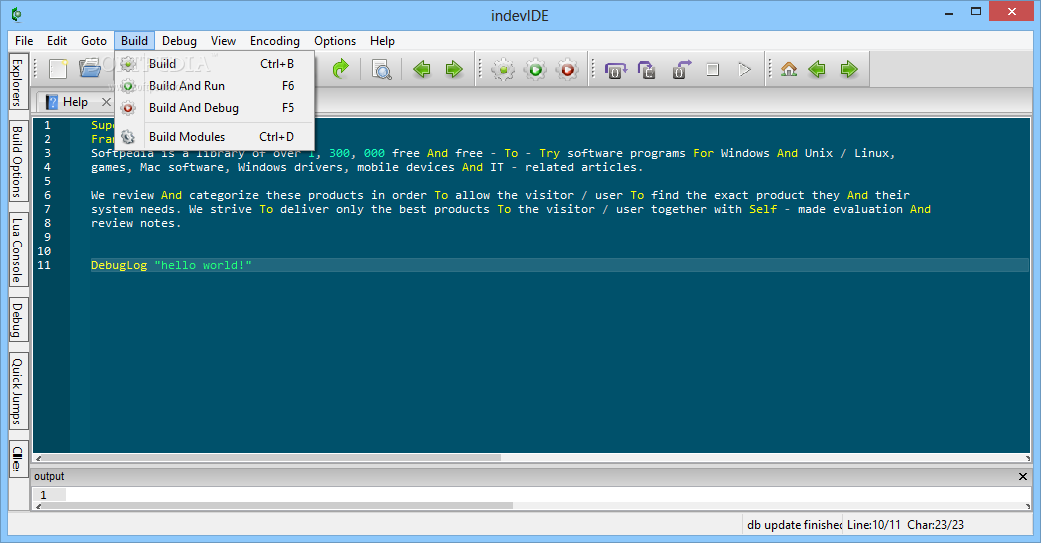The width and height of the screenshot is (1041, 543).
Task: Open the Edit menu
Action: (57, 40)
